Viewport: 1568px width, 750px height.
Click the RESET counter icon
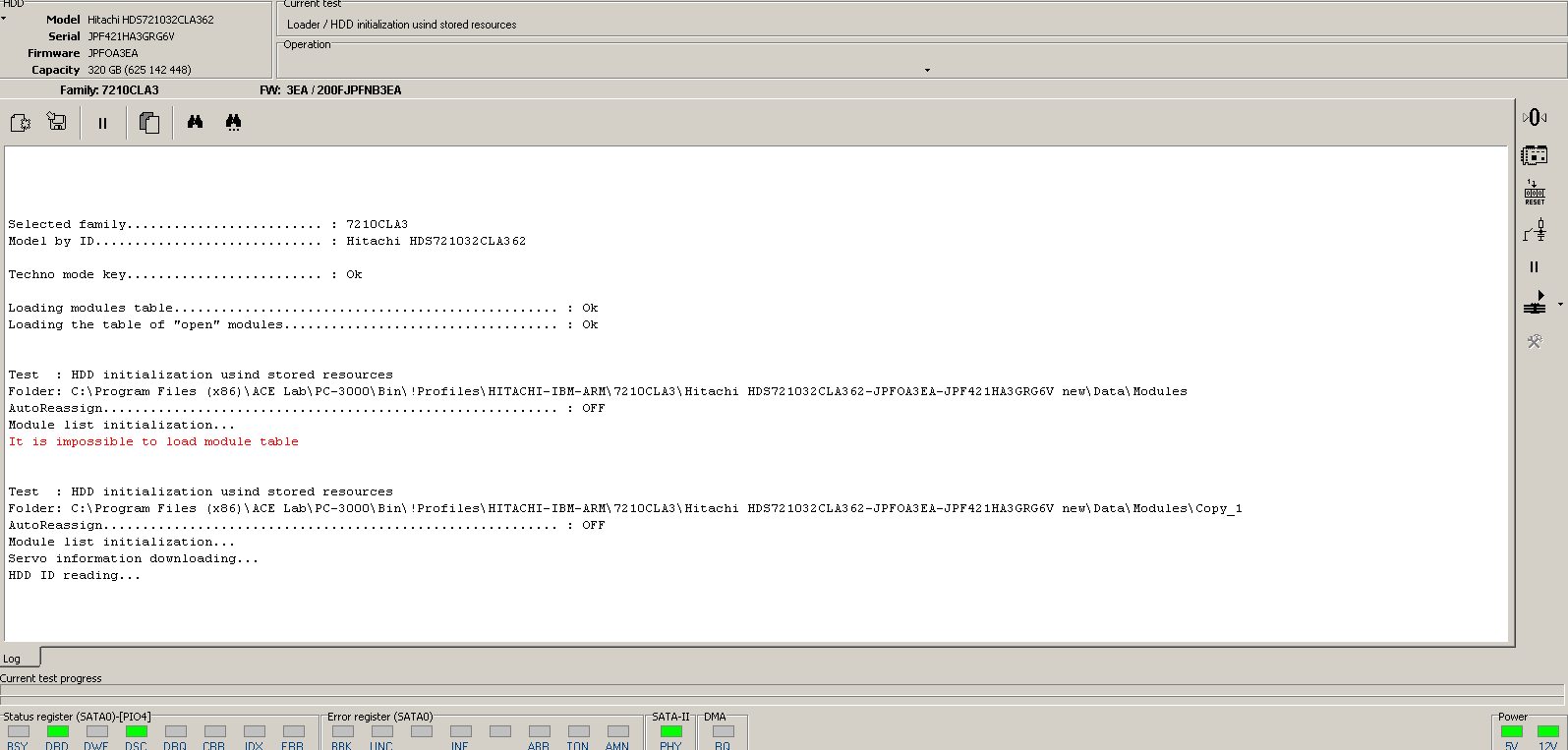1535,192
